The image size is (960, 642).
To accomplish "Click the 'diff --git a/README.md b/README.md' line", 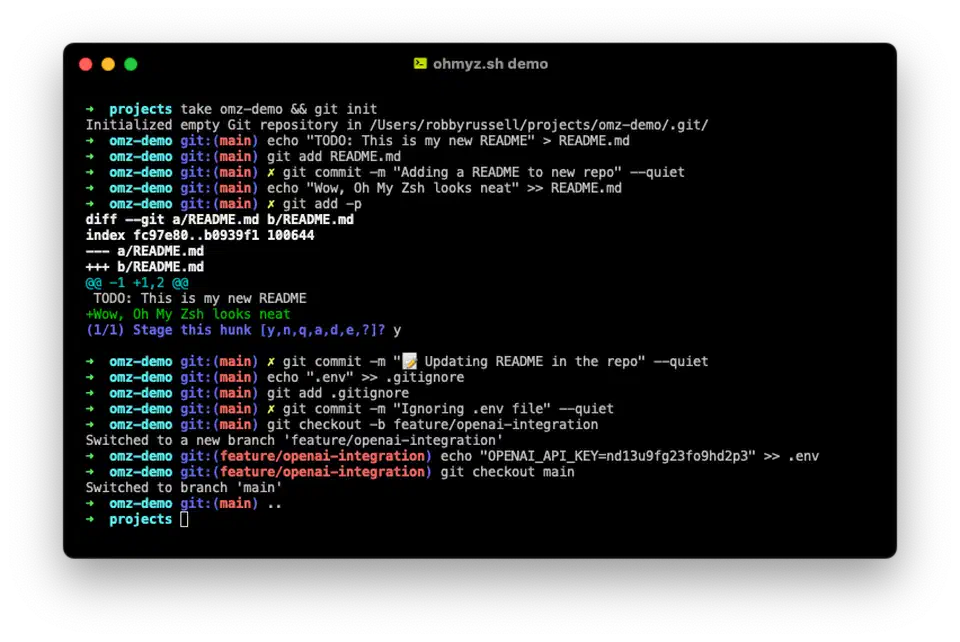I will click(220, 220).
